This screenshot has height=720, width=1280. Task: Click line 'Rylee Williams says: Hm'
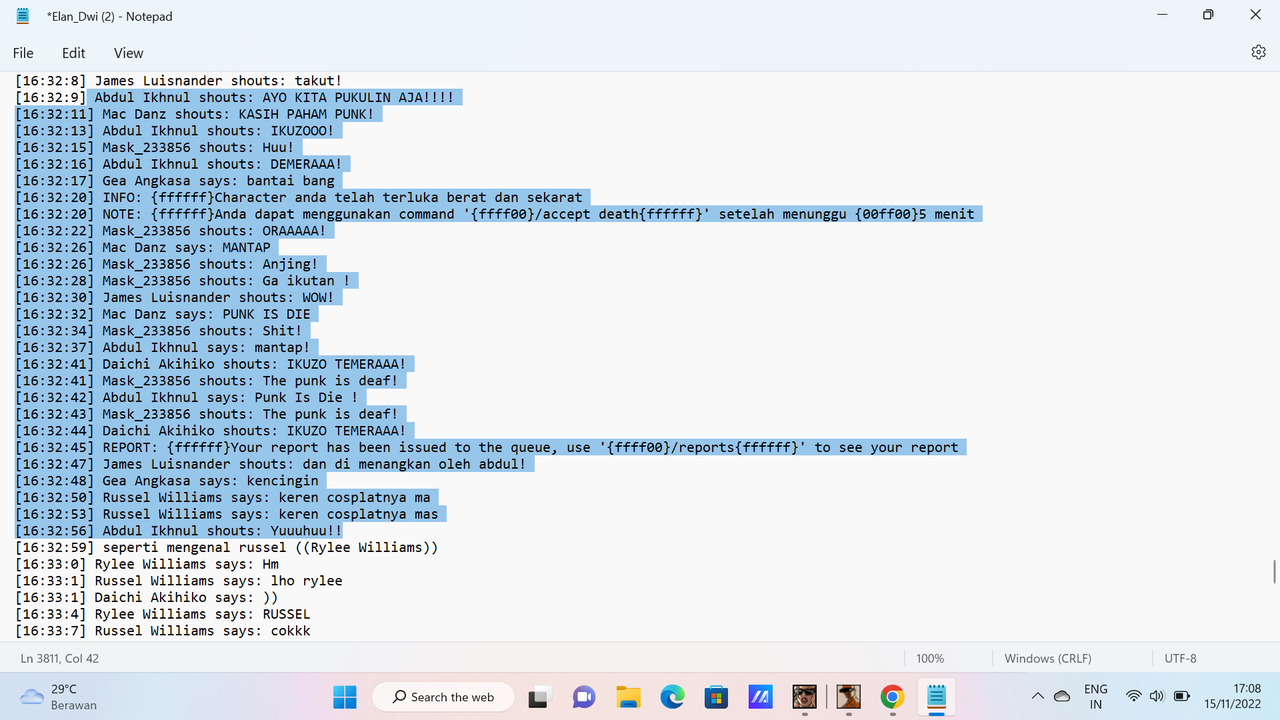pyautogui.click(x=146, y=564)
